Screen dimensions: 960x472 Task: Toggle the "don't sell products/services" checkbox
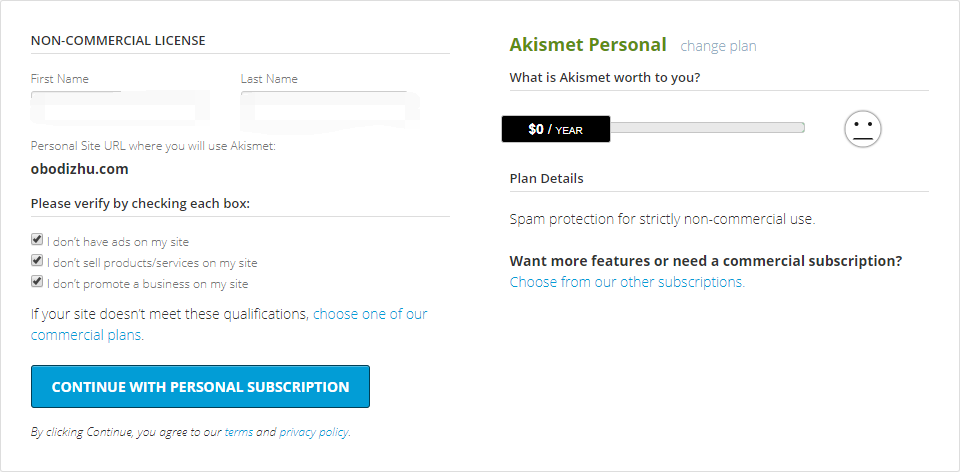[37, 261]
